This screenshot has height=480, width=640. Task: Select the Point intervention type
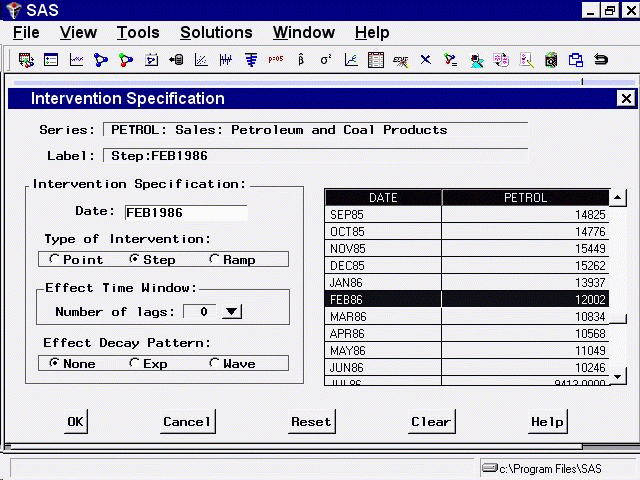(x=76, y=259)
